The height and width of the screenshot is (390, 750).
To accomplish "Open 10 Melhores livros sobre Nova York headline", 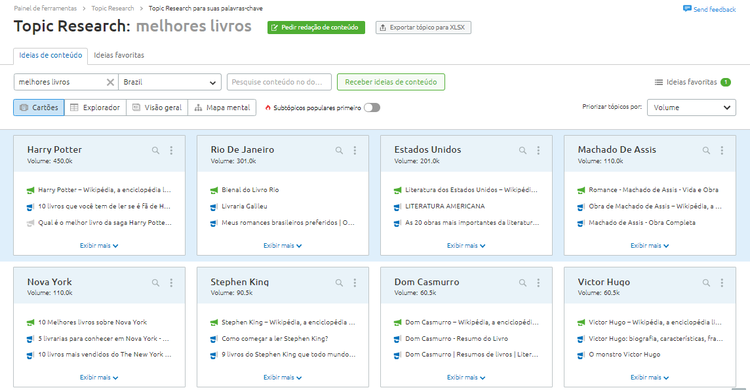I will [93, 323].
